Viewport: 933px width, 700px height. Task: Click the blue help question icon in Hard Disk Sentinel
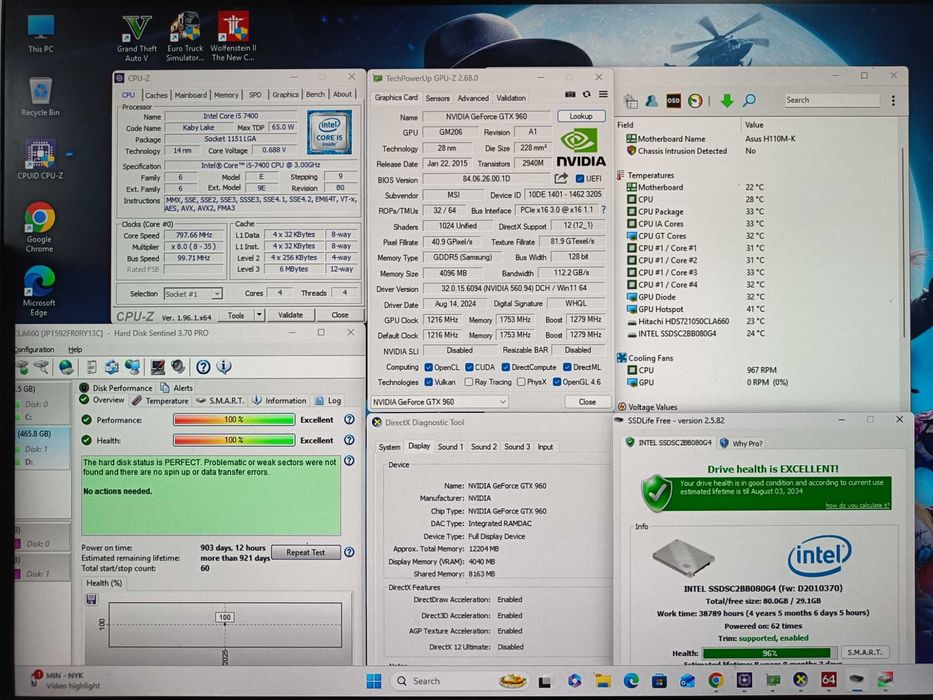click(x=203, y=367)
